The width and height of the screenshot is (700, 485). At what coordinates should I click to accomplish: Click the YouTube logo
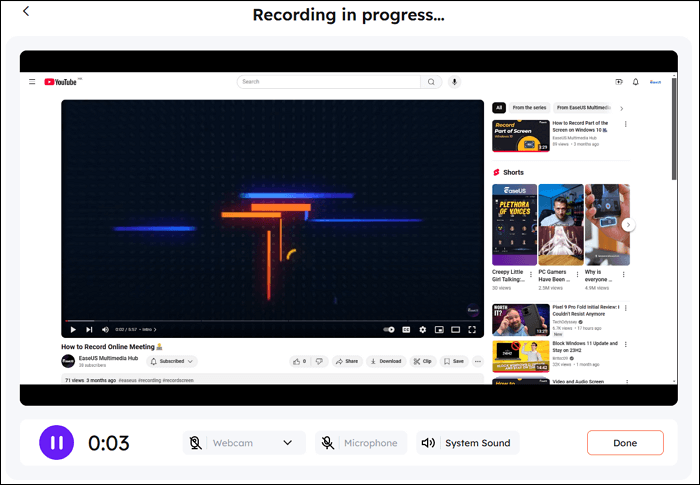click(63, 82)
